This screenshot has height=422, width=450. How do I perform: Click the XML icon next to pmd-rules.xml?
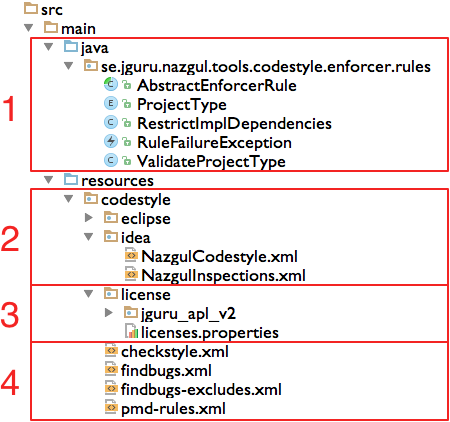pyautogui.click(x=111, y=407)
